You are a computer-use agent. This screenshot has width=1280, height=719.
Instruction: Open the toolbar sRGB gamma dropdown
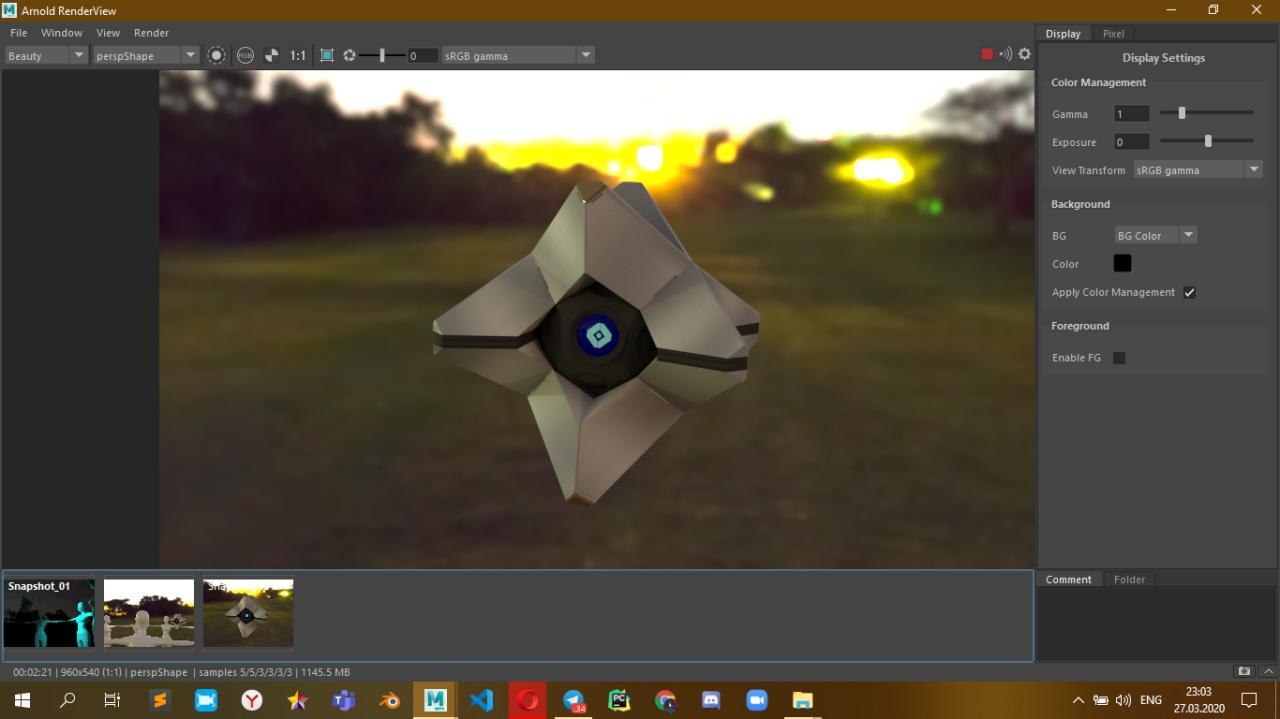tap(518, 56)
